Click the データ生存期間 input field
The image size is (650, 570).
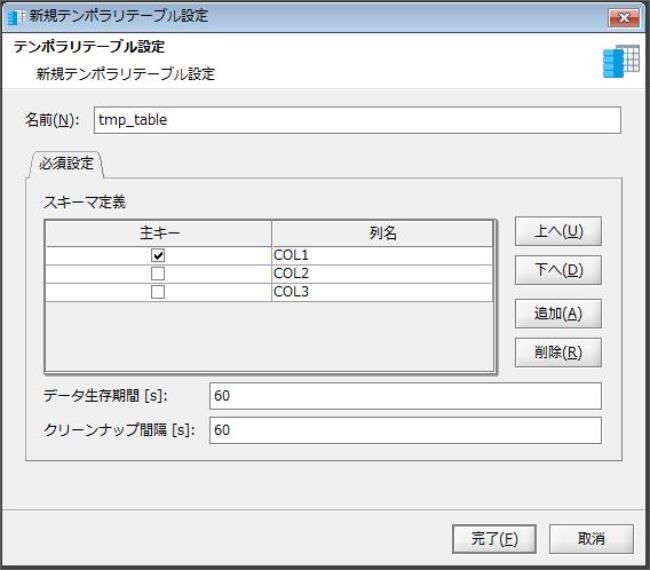point(405,396)
